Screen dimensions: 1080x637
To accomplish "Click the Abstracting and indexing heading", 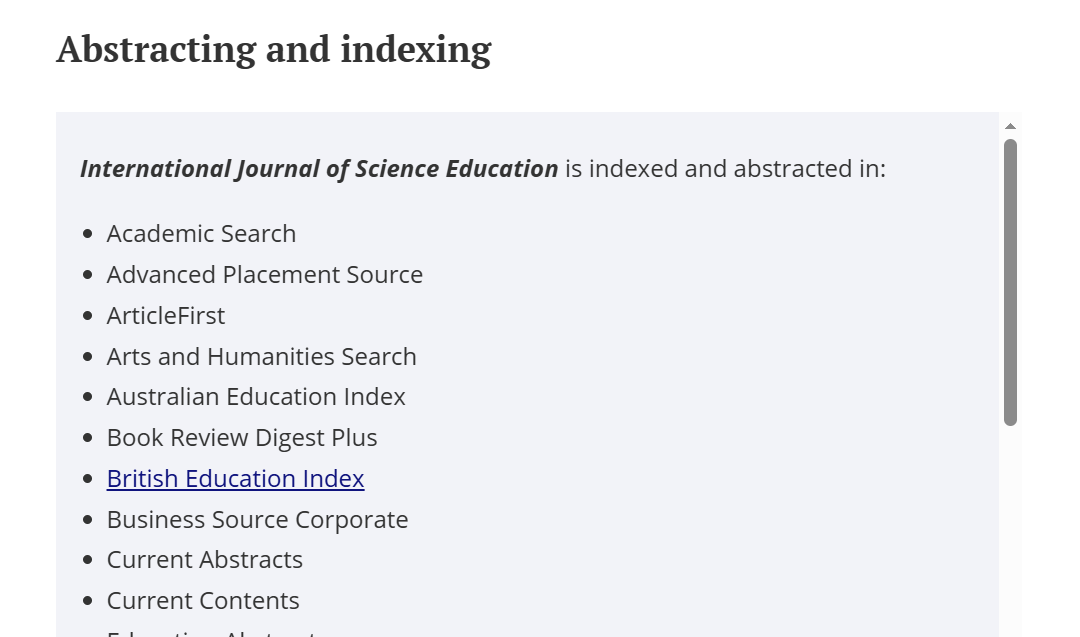I will pos(273,49).
